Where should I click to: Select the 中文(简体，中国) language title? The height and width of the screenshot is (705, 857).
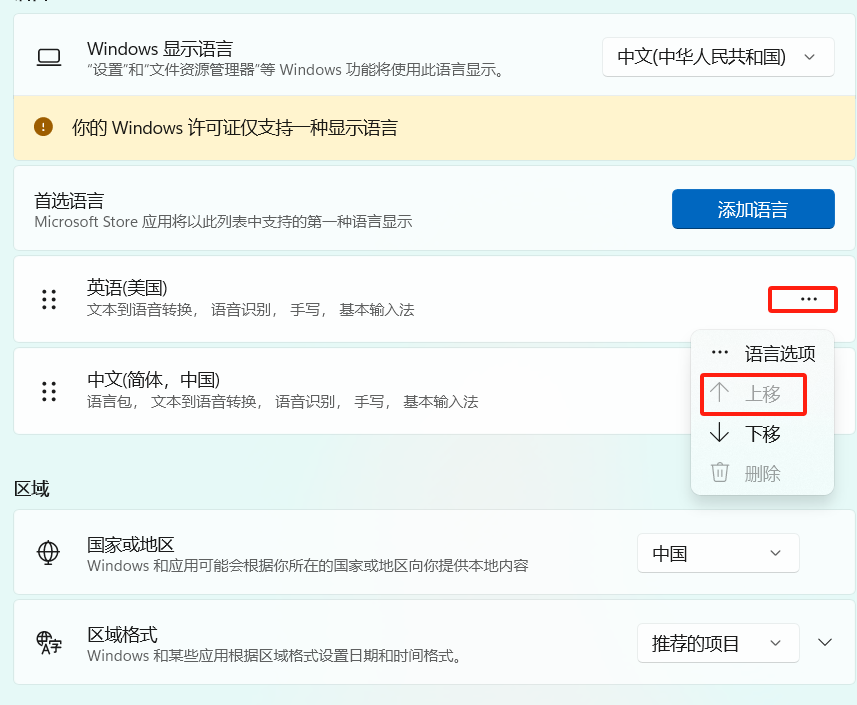point(154,379)
